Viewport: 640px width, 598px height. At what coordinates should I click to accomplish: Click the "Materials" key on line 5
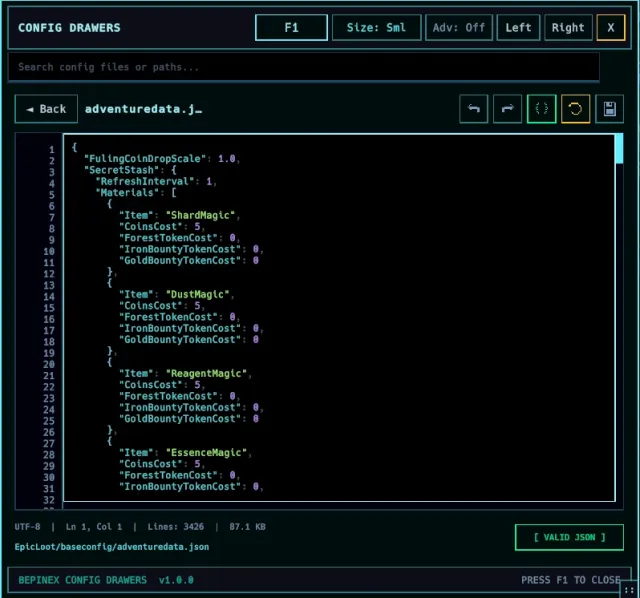pyautogui.click(x=128, y=193)
